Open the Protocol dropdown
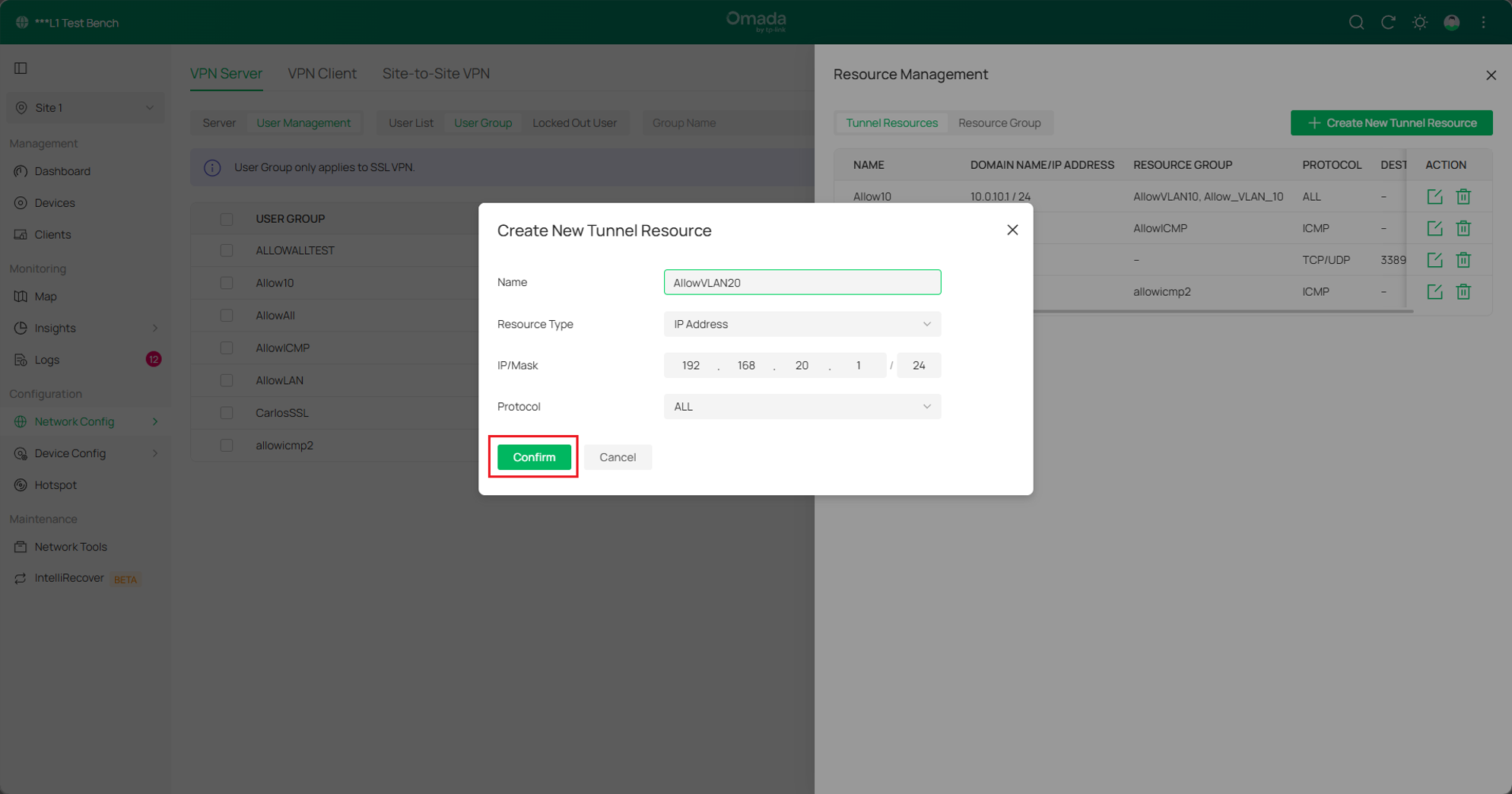1512x794 pixels. pos(802,406)
